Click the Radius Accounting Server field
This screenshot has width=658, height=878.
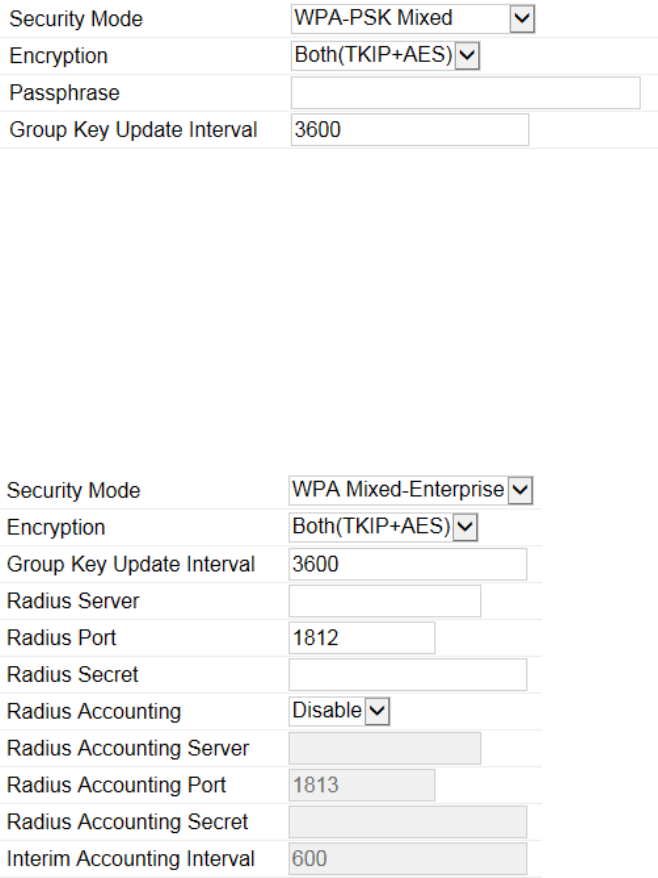point(385,748)
